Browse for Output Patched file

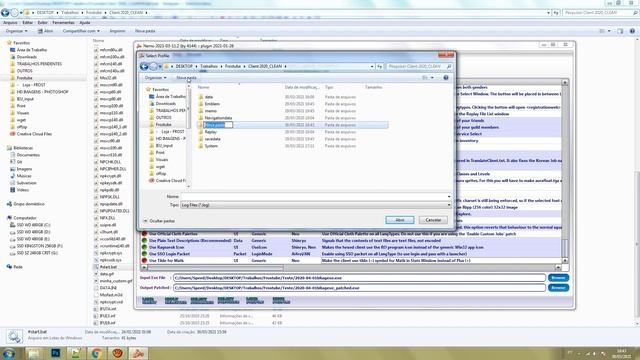(558, 288)
